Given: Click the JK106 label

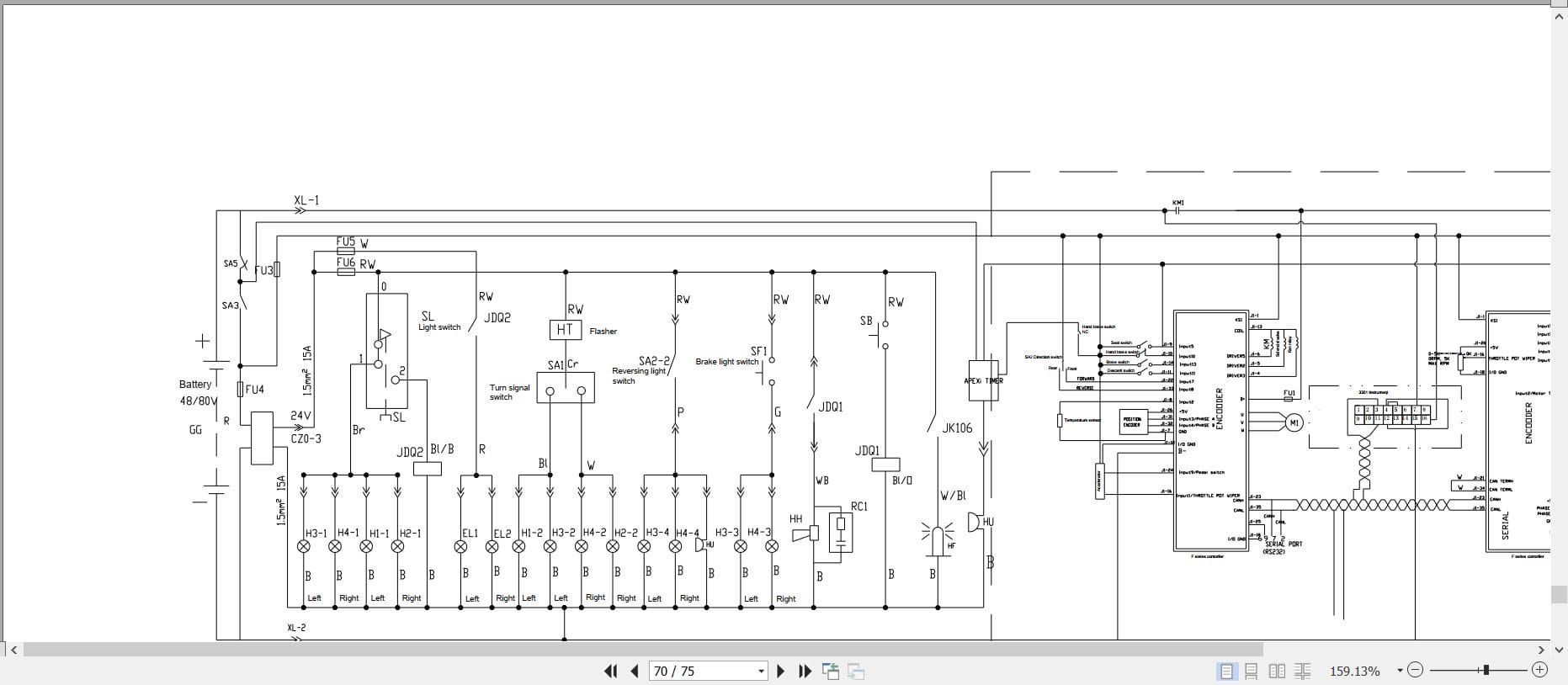Looking at the screenshot, I should [x=957, y=427].
